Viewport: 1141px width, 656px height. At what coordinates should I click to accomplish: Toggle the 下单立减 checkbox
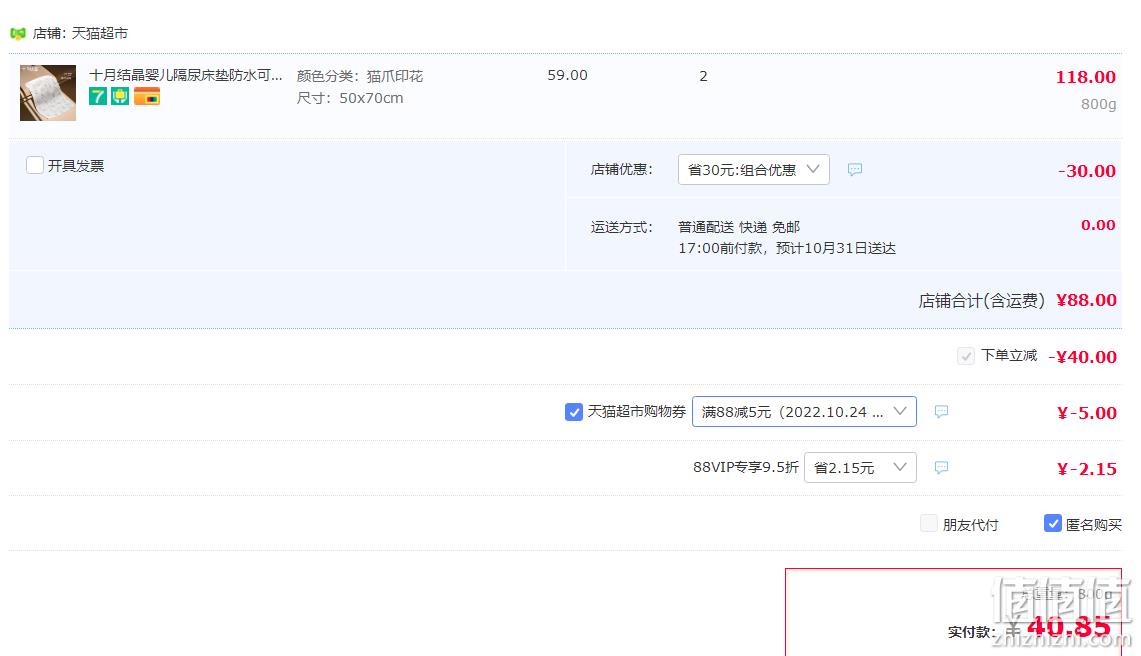966,356
